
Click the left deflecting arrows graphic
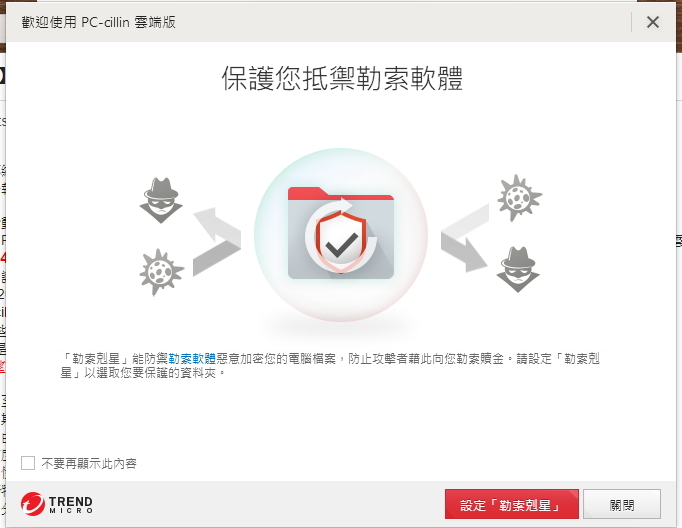point(217,241)
